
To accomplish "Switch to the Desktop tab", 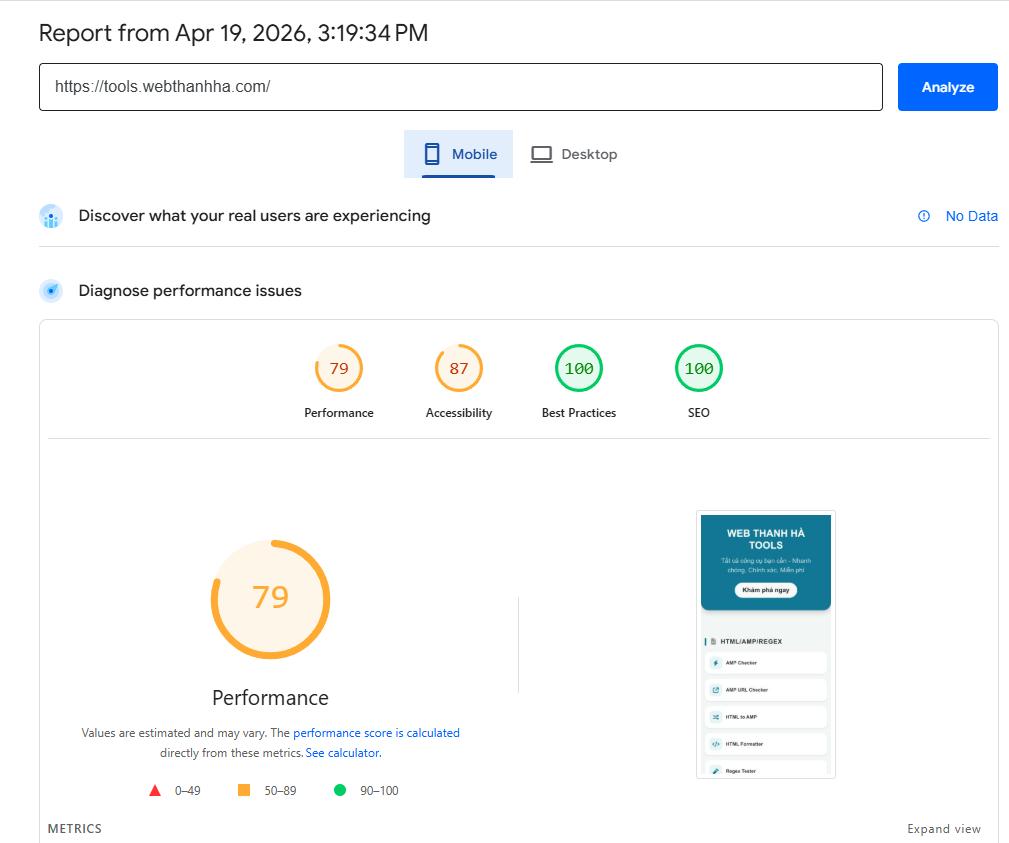I will point(573,154).
